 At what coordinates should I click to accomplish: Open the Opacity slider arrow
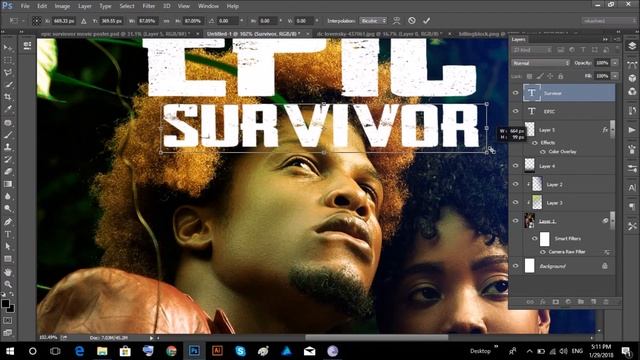pos(615,63)
